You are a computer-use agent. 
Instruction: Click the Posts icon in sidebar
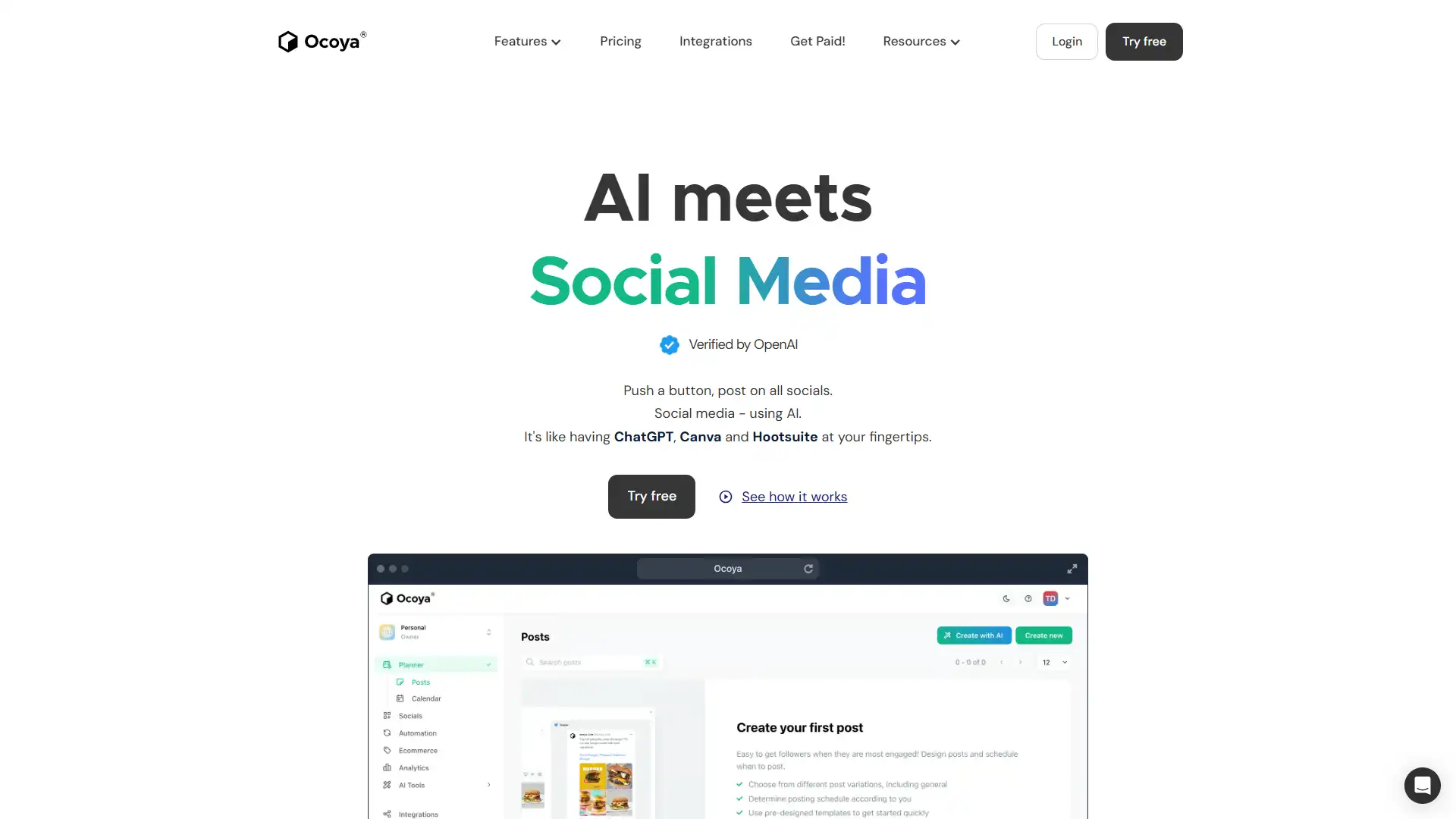coord(400,682)
